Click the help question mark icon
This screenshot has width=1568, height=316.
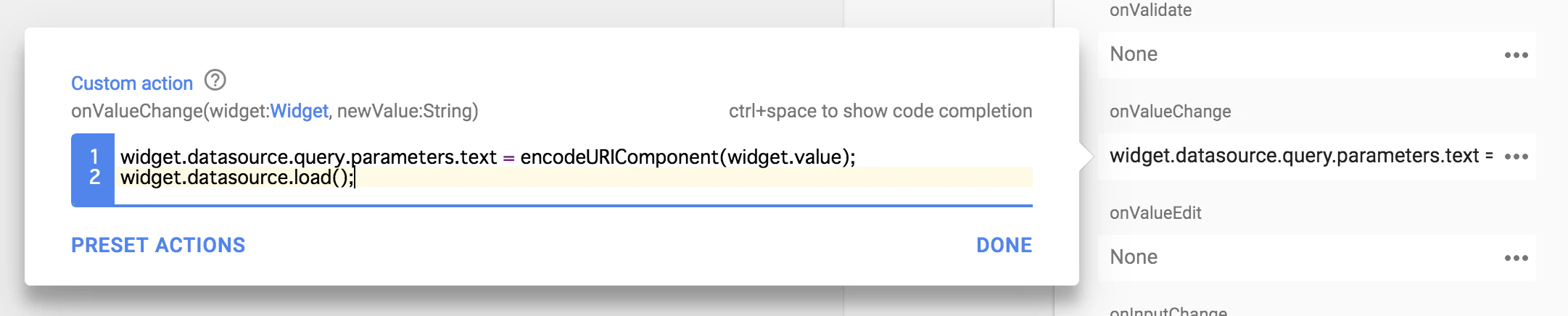(215, 80)
